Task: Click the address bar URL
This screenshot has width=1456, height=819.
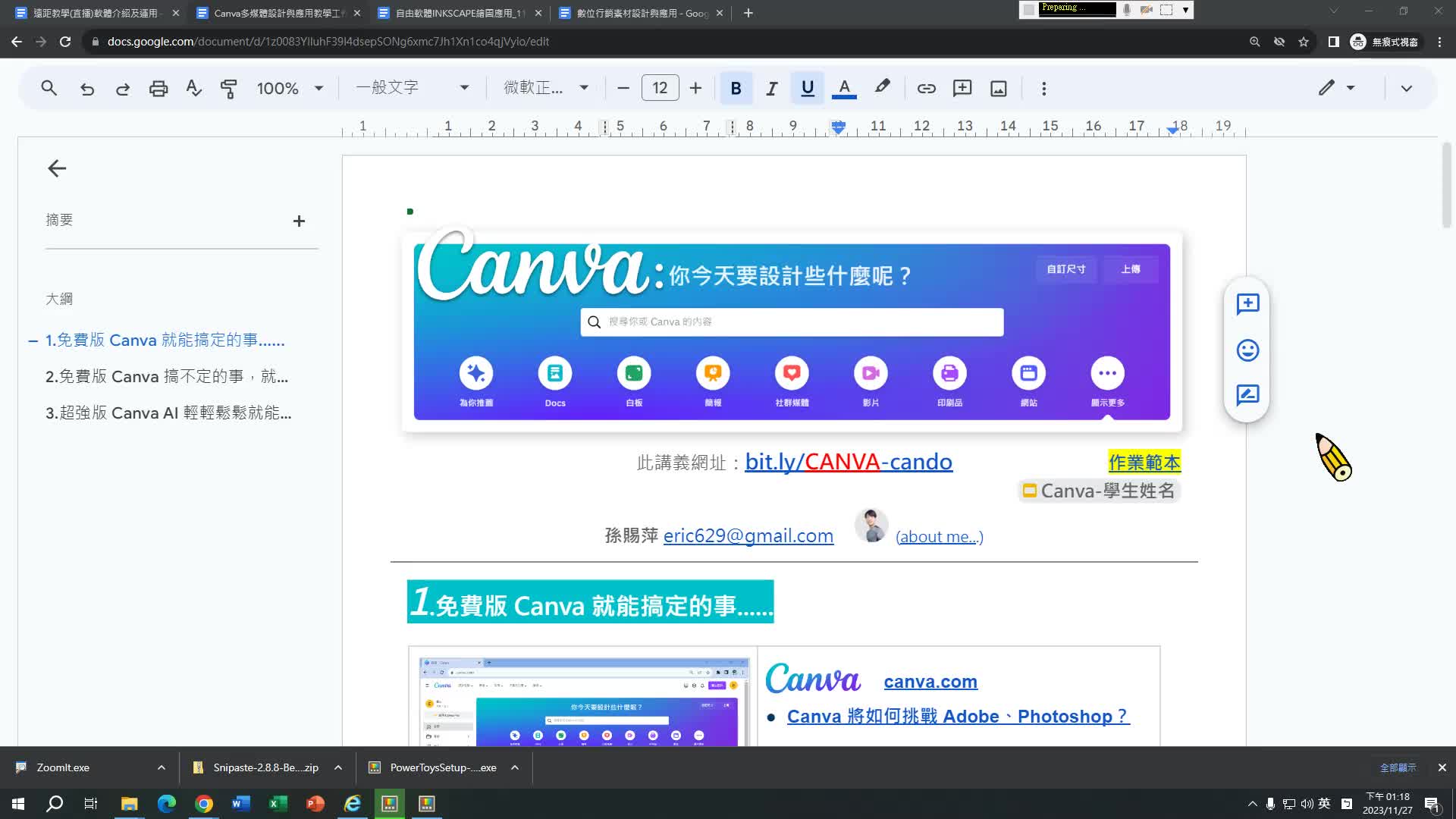Action: click(328, 42)
